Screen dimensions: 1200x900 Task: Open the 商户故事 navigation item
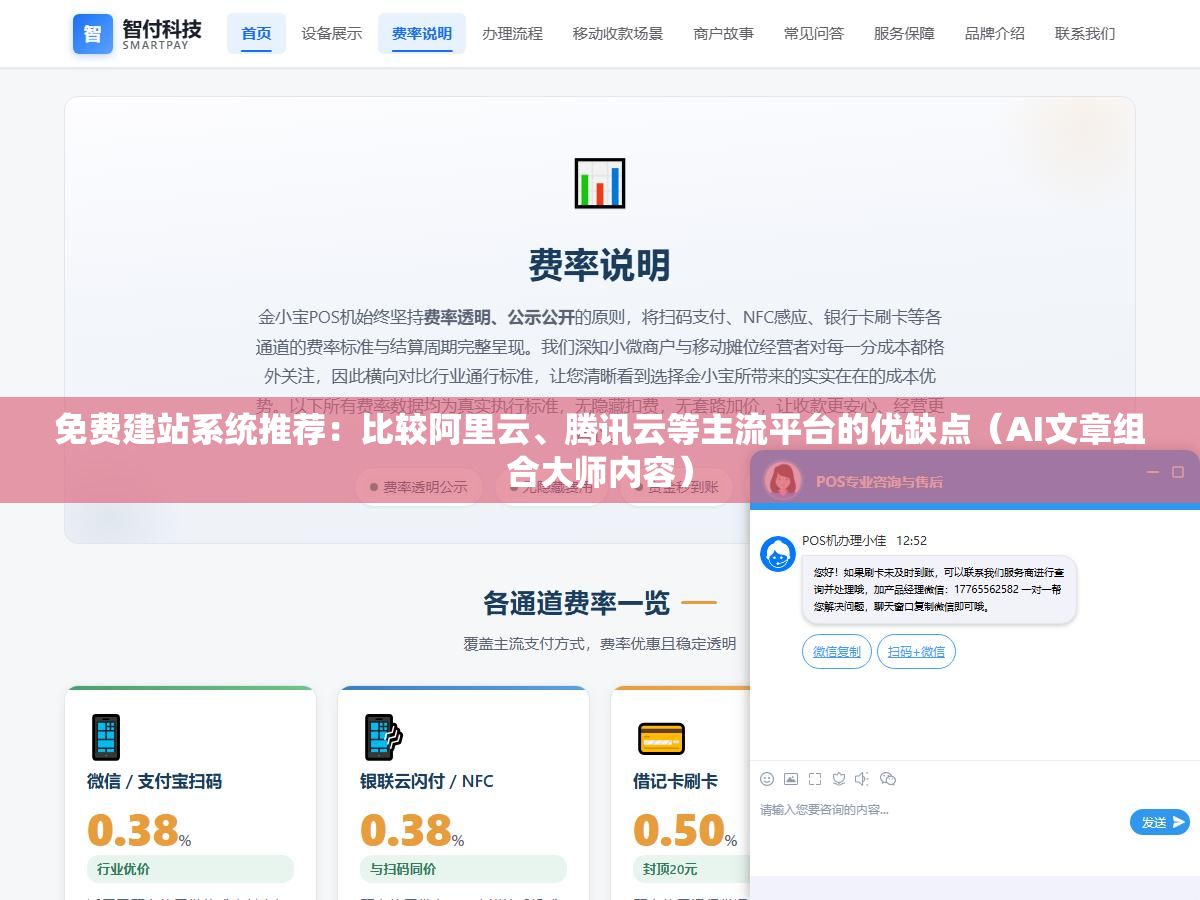click(724, 33)
